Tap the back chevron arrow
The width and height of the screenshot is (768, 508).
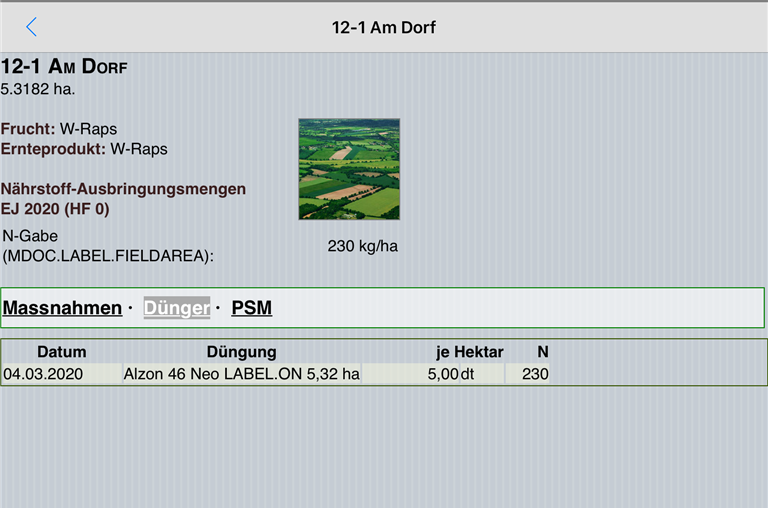(31, 27)
